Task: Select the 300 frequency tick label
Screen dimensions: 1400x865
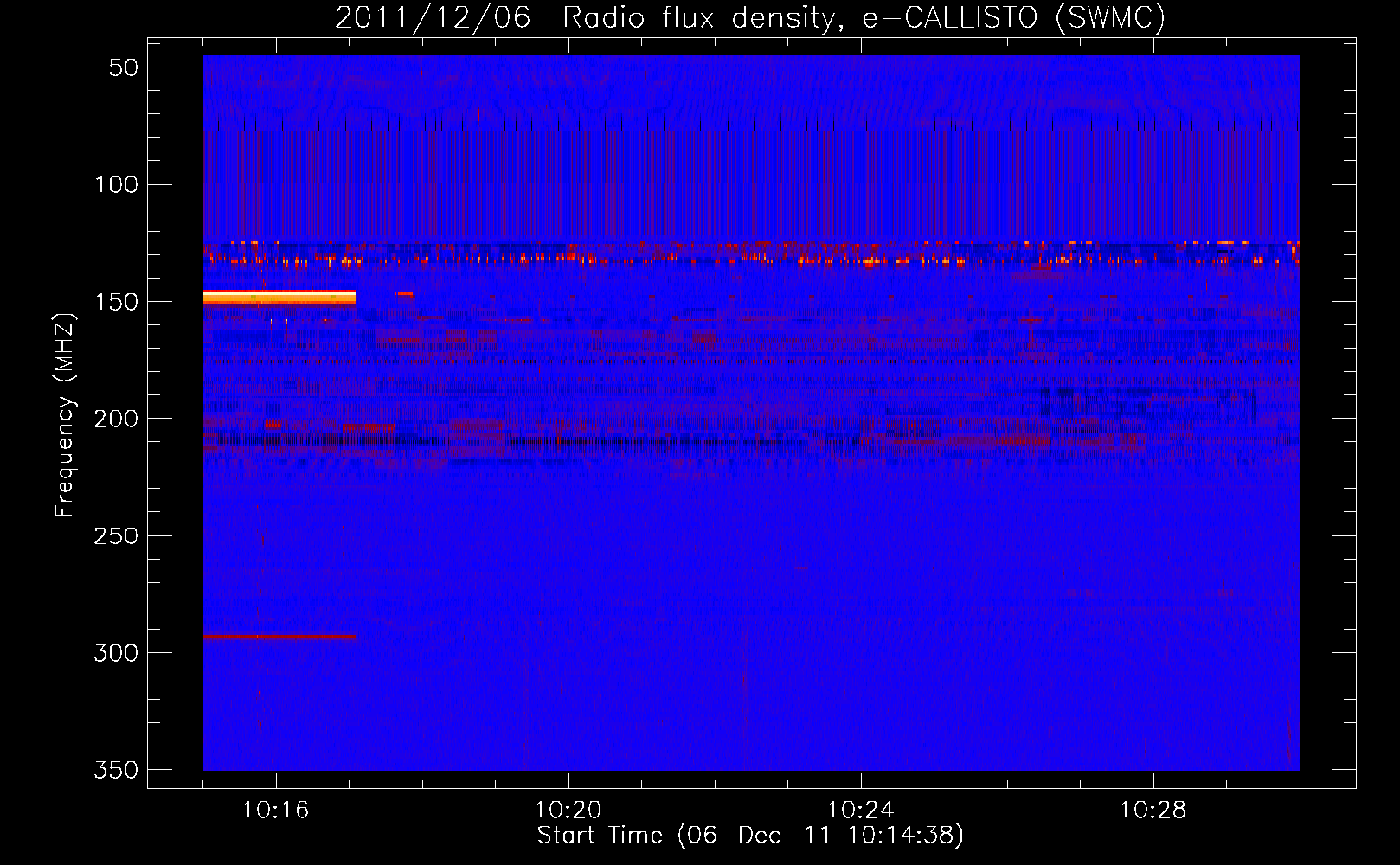Action: coord(117,652)
